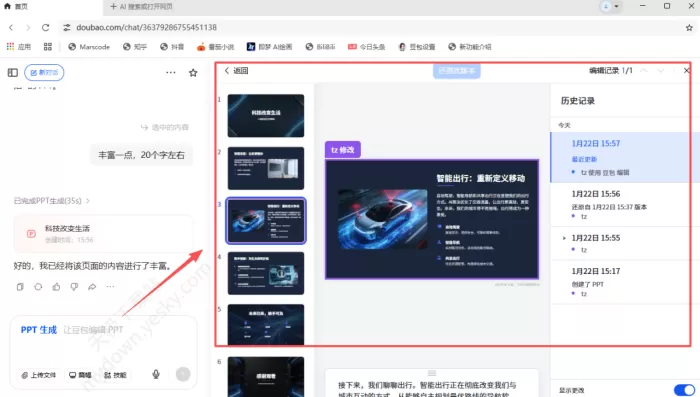700x397 pixels.
Task: Open the Marscode bookmark
Action: [x=89, y=46]
